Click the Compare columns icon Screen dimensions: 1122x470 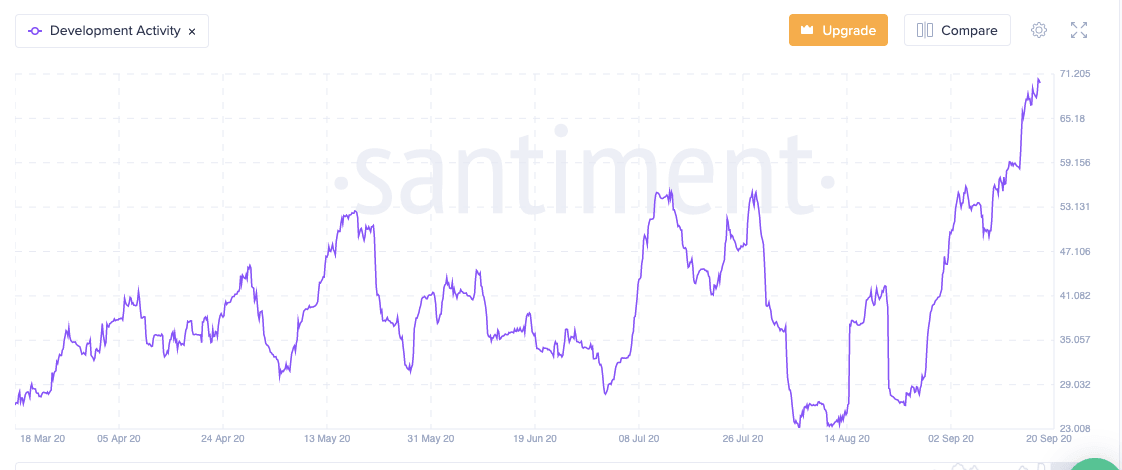[x=925, y=30]
